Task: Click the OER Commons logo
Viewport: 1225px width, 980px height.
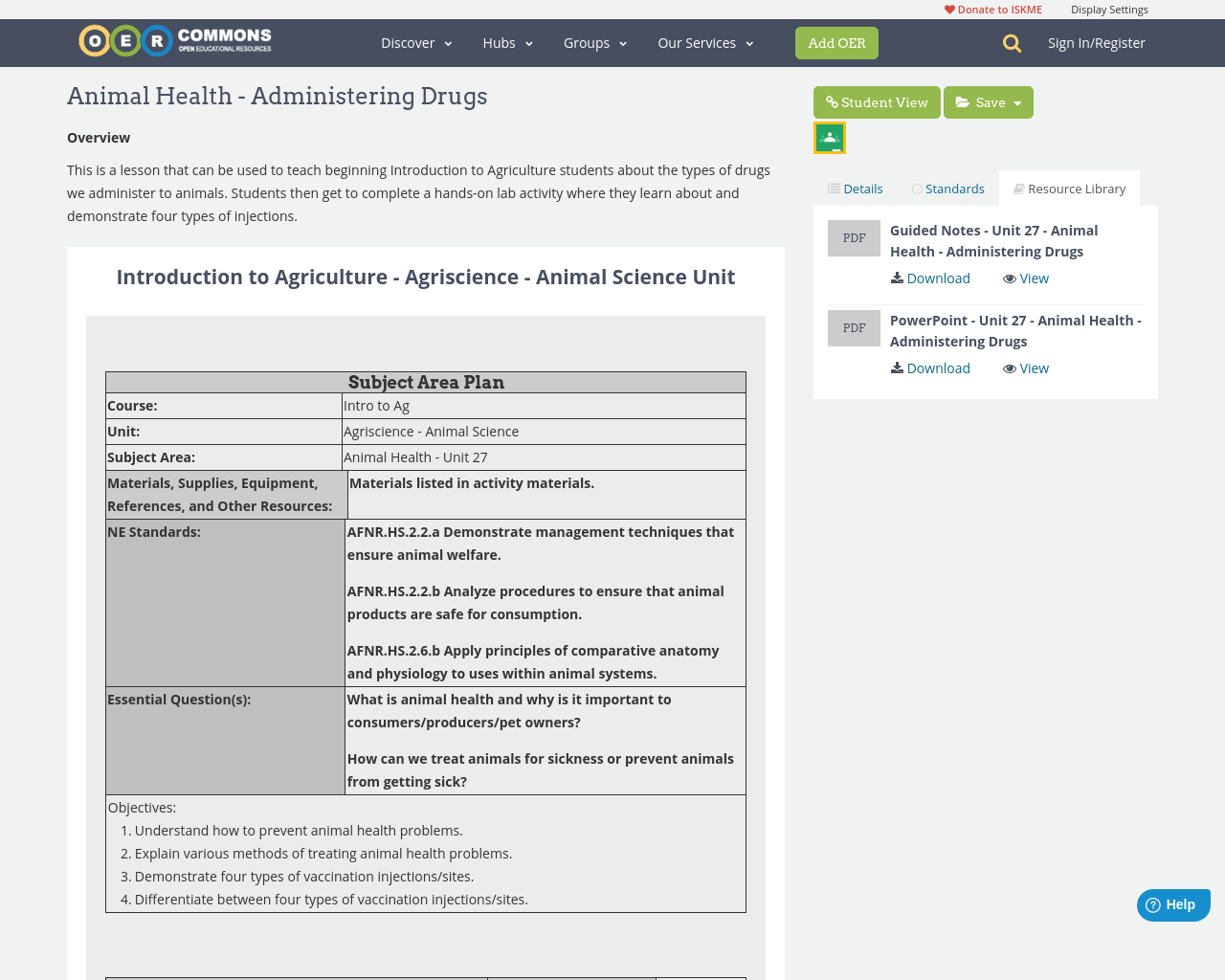Action: 174,39
